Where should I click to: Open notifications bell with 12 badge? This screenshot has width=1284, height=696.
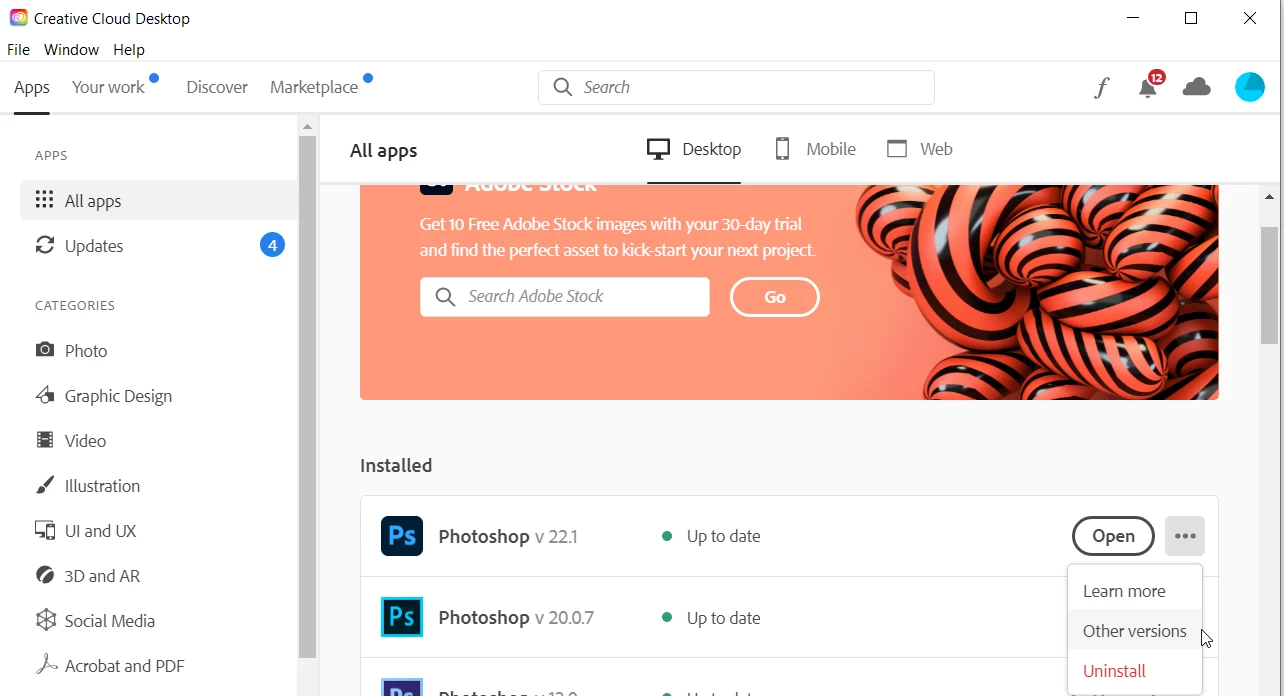pos(1150,86)
